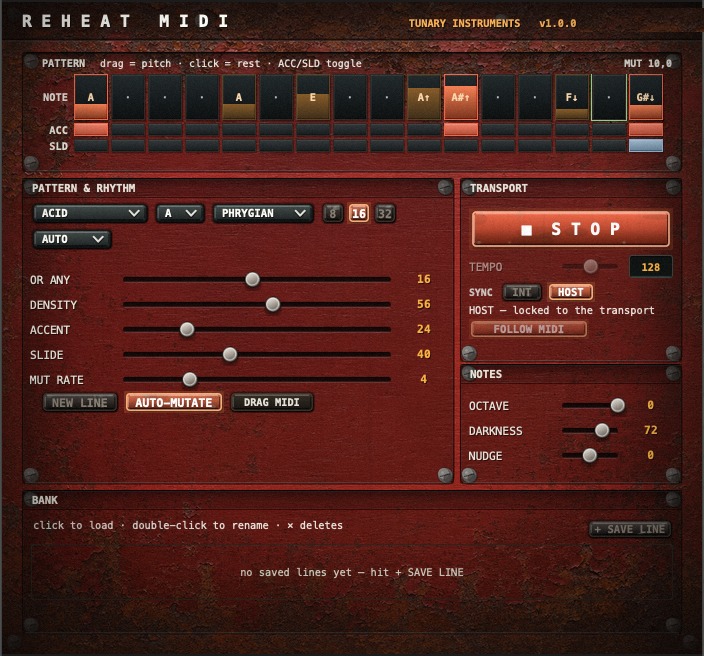Click the DARKNESS slider knob
Viewport: 704px width, 656px height.
pos(602,430)
